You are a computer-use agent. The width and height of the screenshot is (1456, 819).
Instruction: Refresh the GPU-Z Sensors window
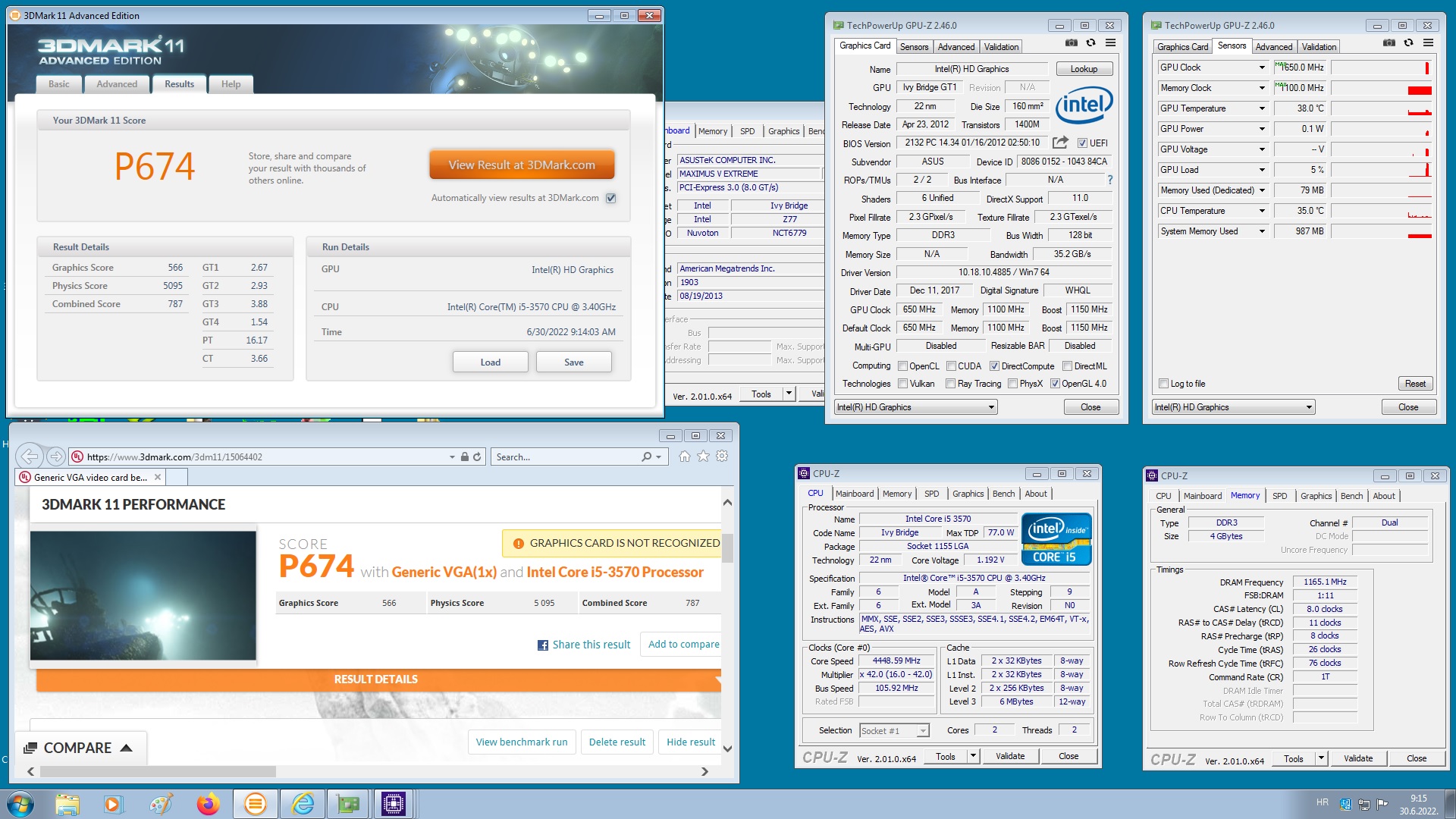[x=1408, y=42]
